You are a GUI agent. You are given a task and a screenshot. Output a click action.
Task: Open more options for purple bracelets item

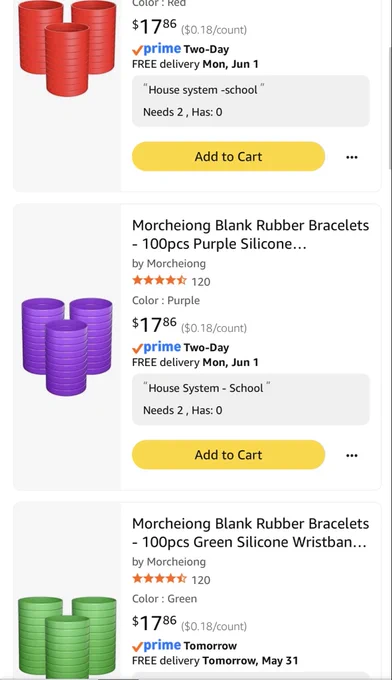(x=352, y=455)
